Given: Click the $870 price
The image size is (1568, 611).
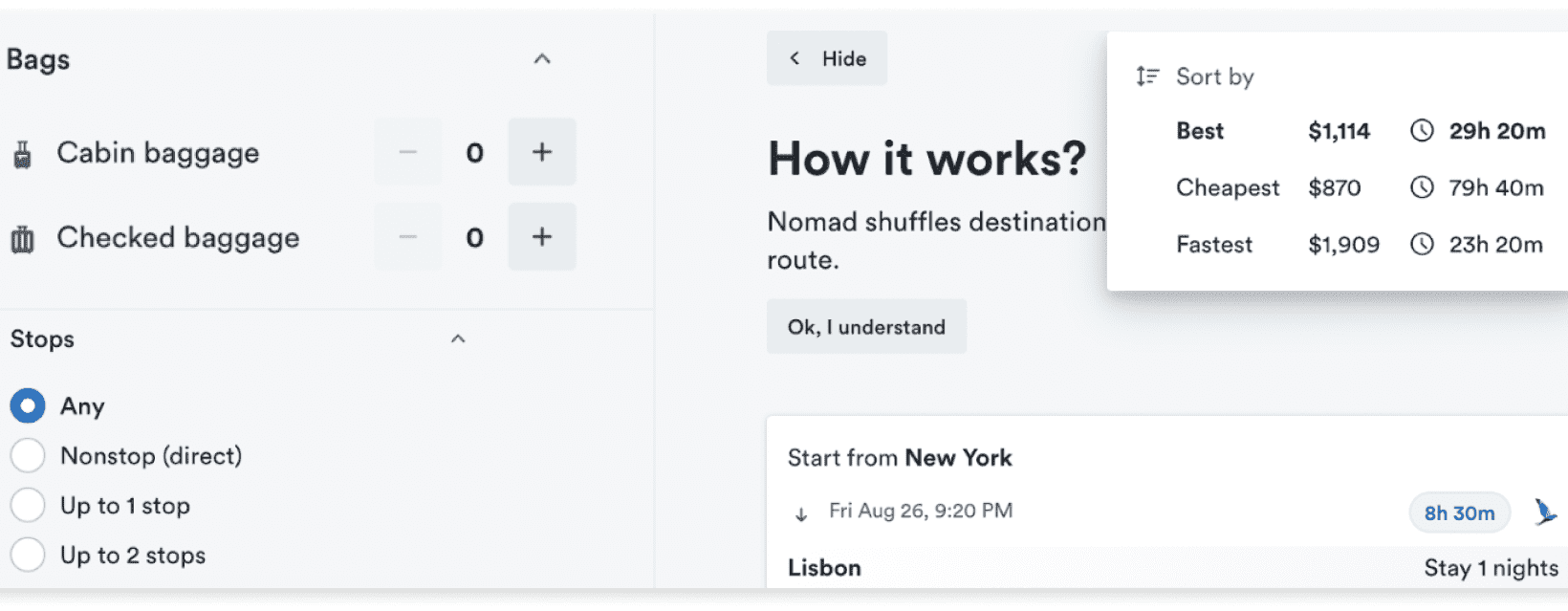Looking at the screenshot, I should click(1334, 187).
